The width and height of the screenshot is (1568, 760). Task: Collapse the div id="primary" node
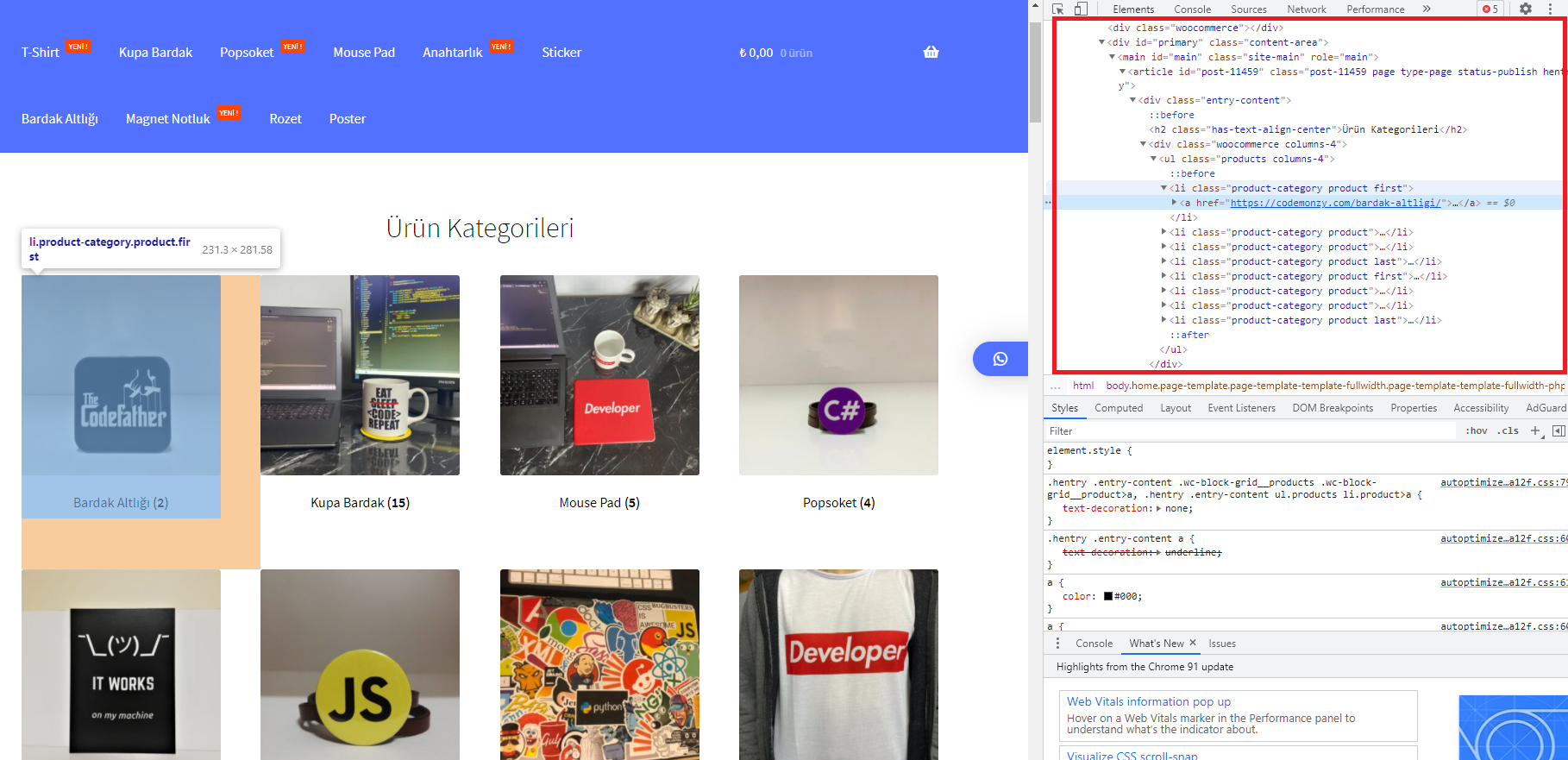1101,42
